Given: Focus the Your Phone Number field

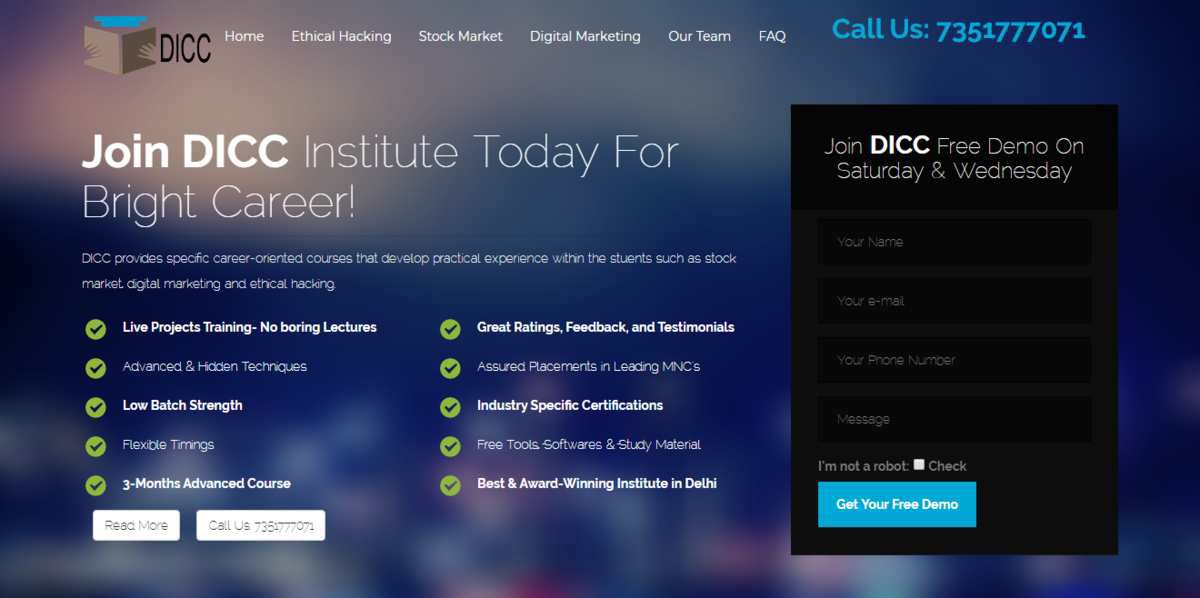Looking at the screenshot, I should pyautogui.click(x=954, y=360).
